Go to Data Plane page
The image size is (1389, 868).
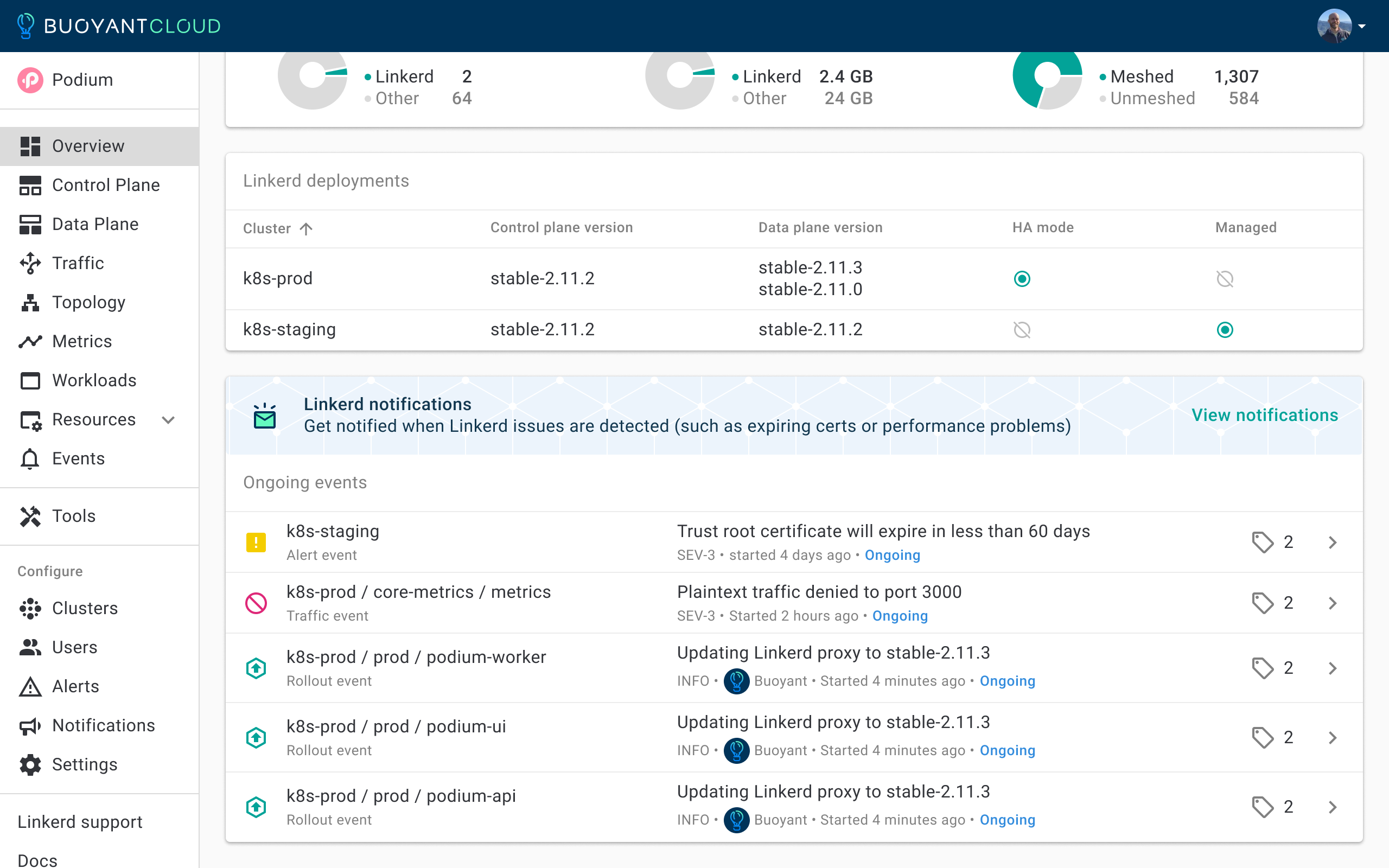pos(99,224)
